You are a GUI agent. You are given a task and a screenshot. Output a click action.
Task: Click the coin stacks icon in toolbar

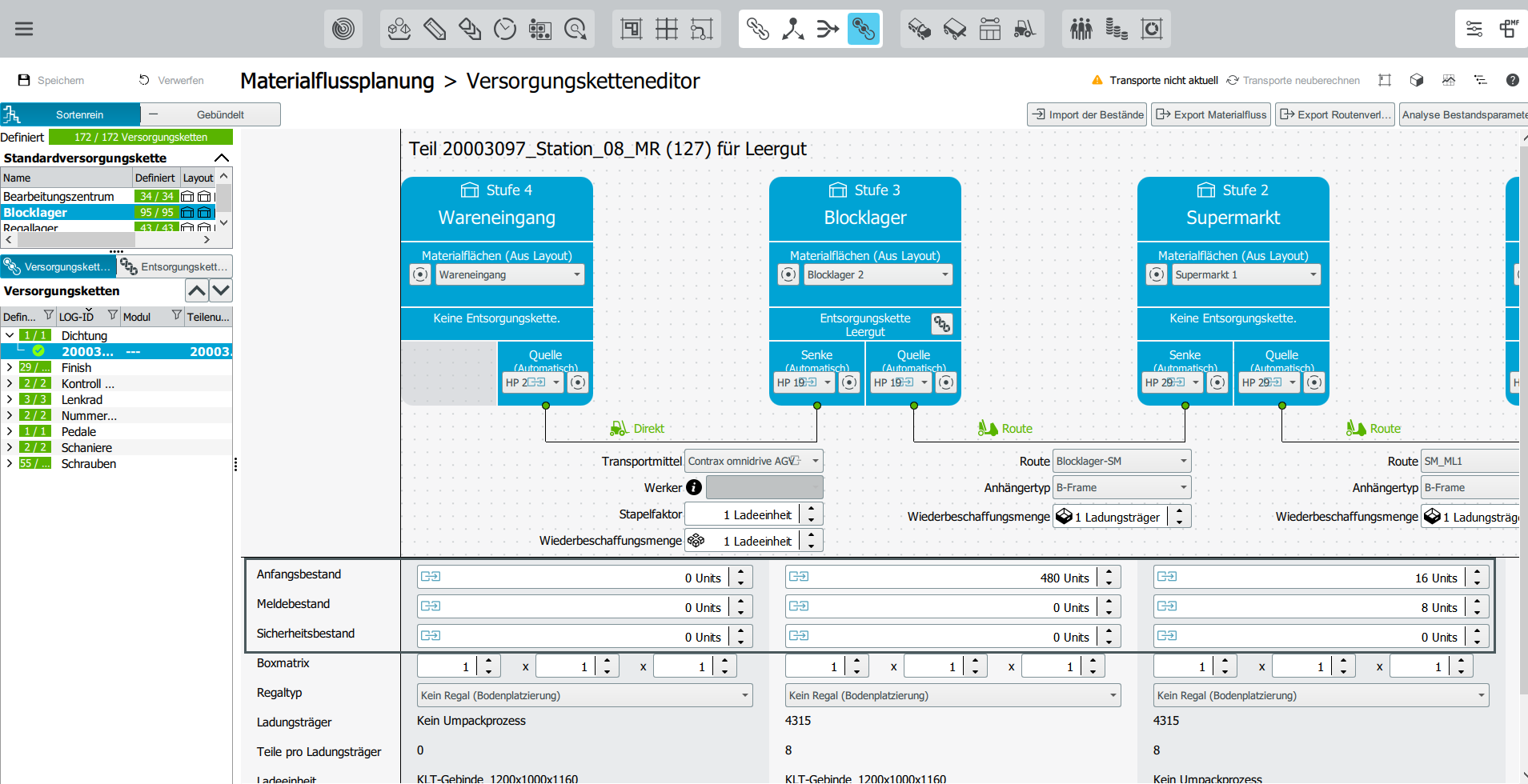point(1116,30)
